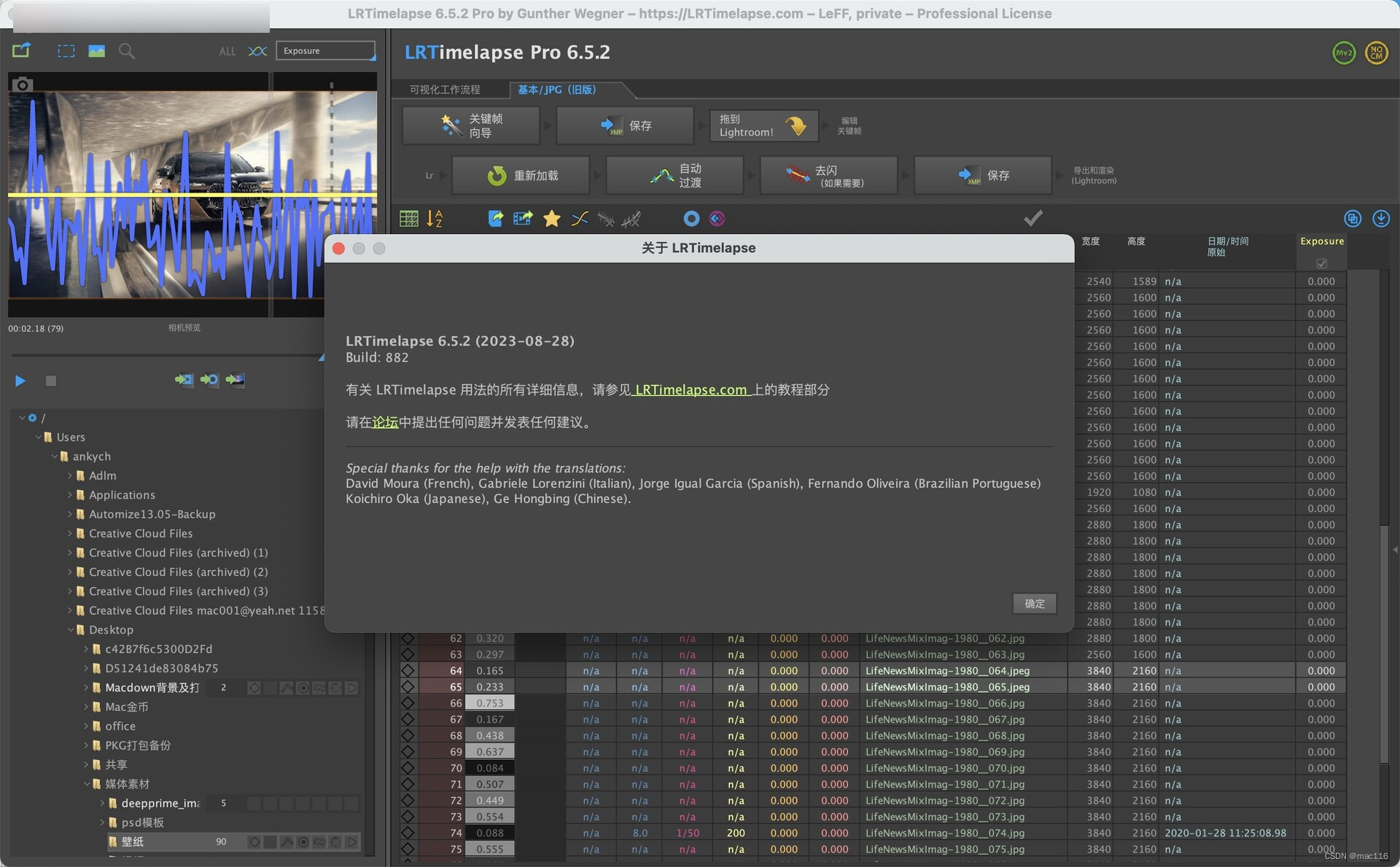Select file LifeNewsMixImag-1980__066.jpg
The image size is (1400, 867).
(x=944, y=703)
